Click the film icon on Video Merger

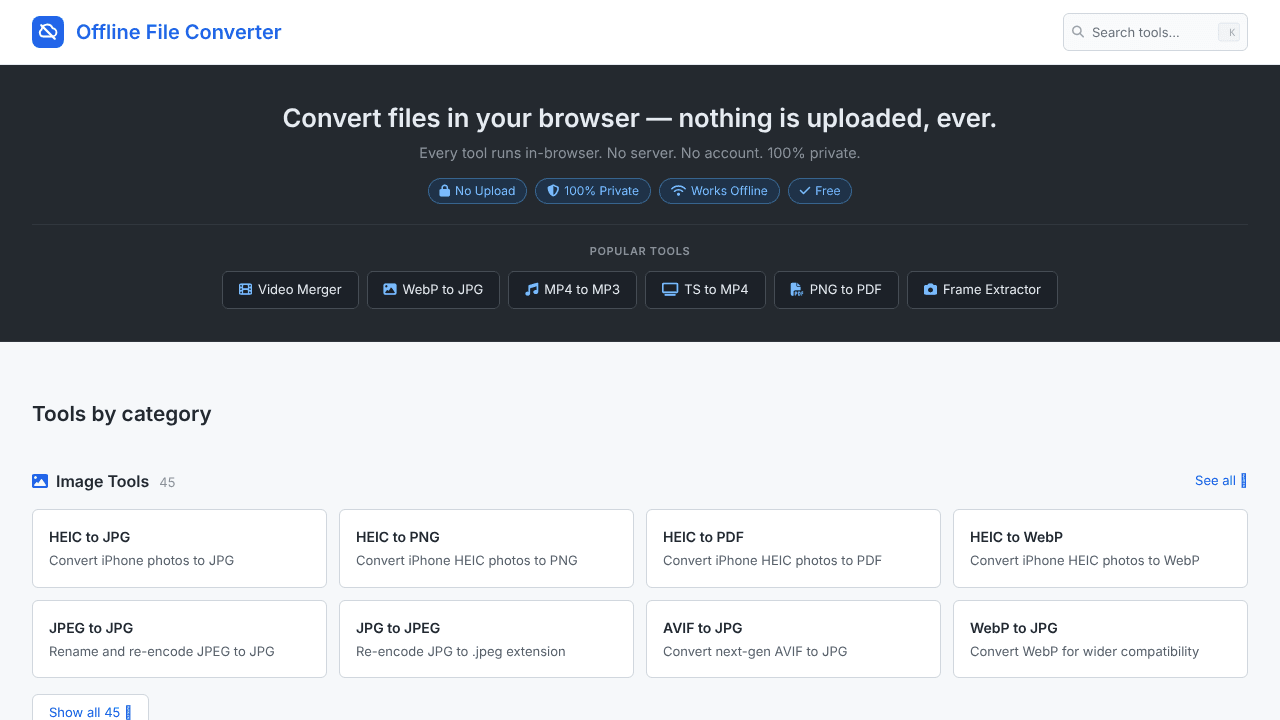coord(245,290)
